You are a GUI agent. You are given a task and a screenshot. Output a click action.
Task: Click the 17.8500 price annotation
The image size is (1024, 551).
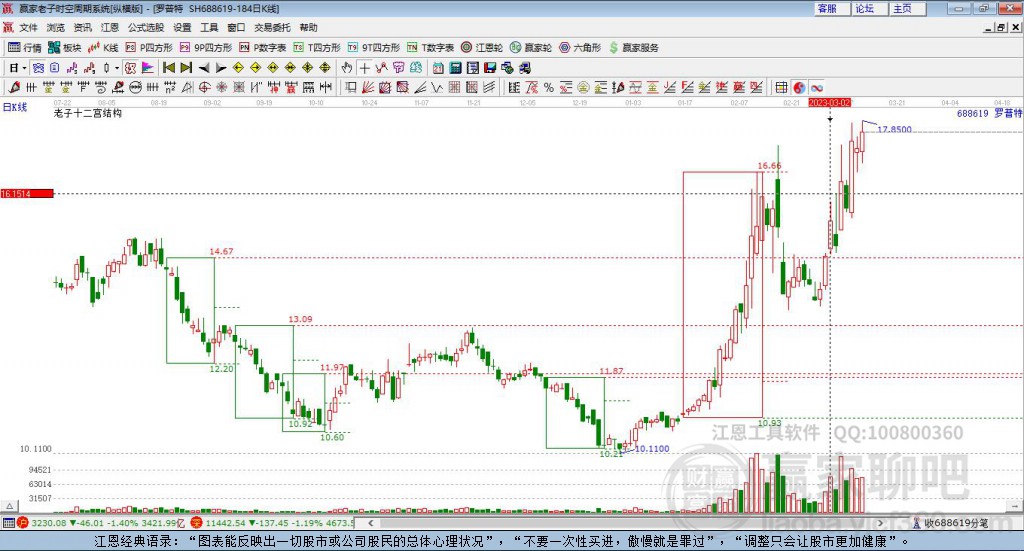894,129
